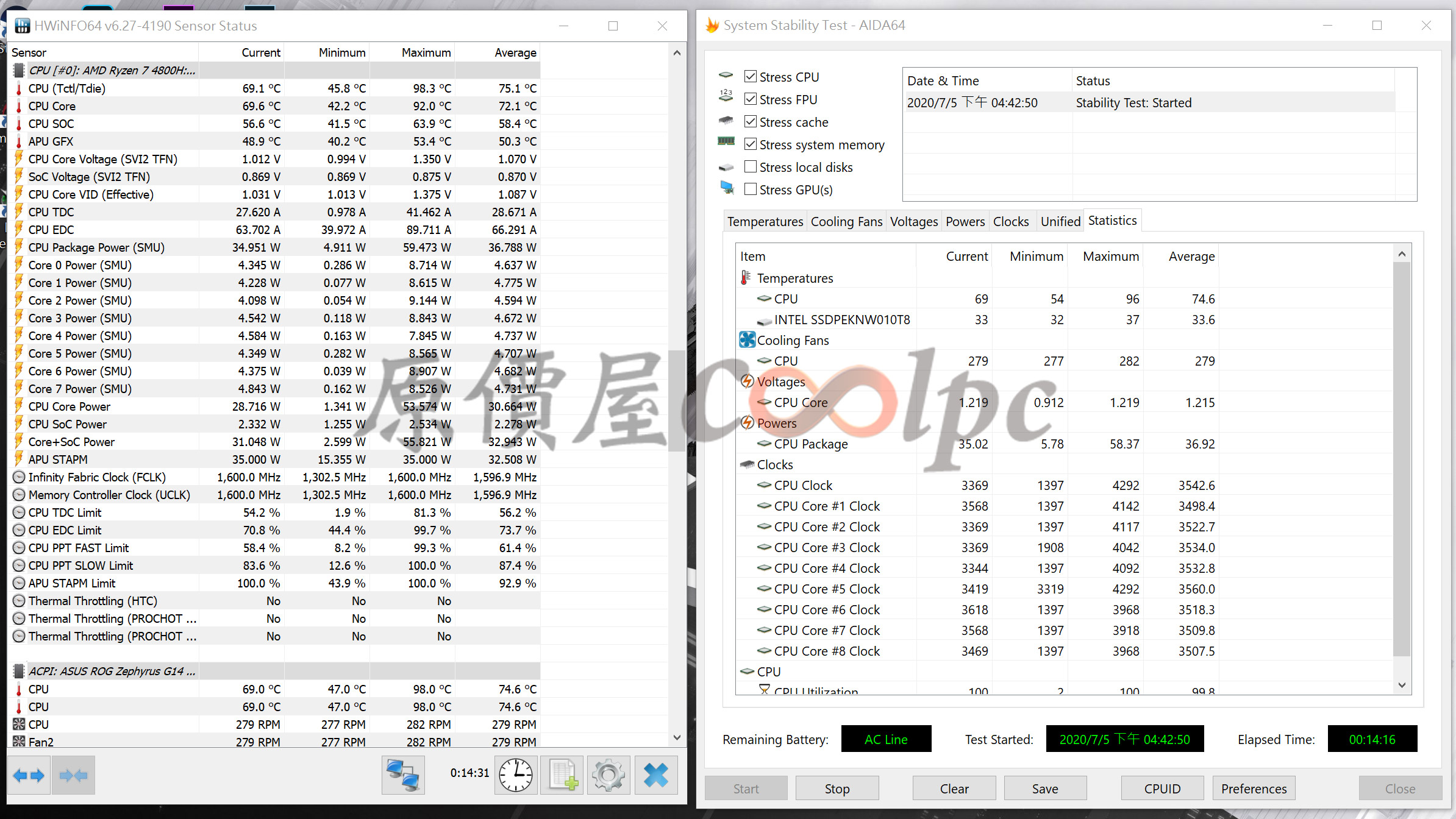Select the CPU Package power statistics row
Image resolution: width=1456 pixels, height=819 pixels.
click(977, 444)
